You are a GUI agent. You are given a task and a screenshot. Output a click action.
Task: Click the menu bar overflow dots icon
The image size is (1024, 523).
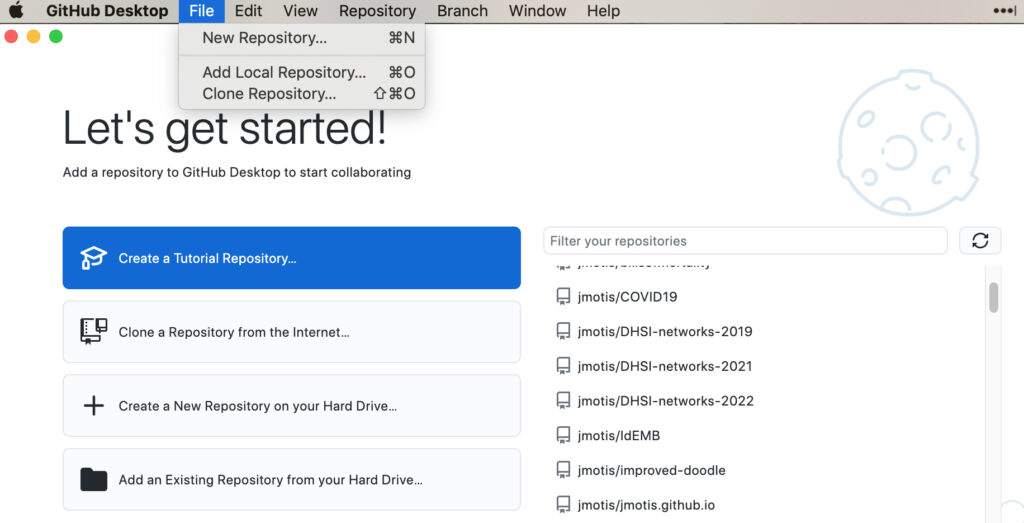pos(1004,10)
